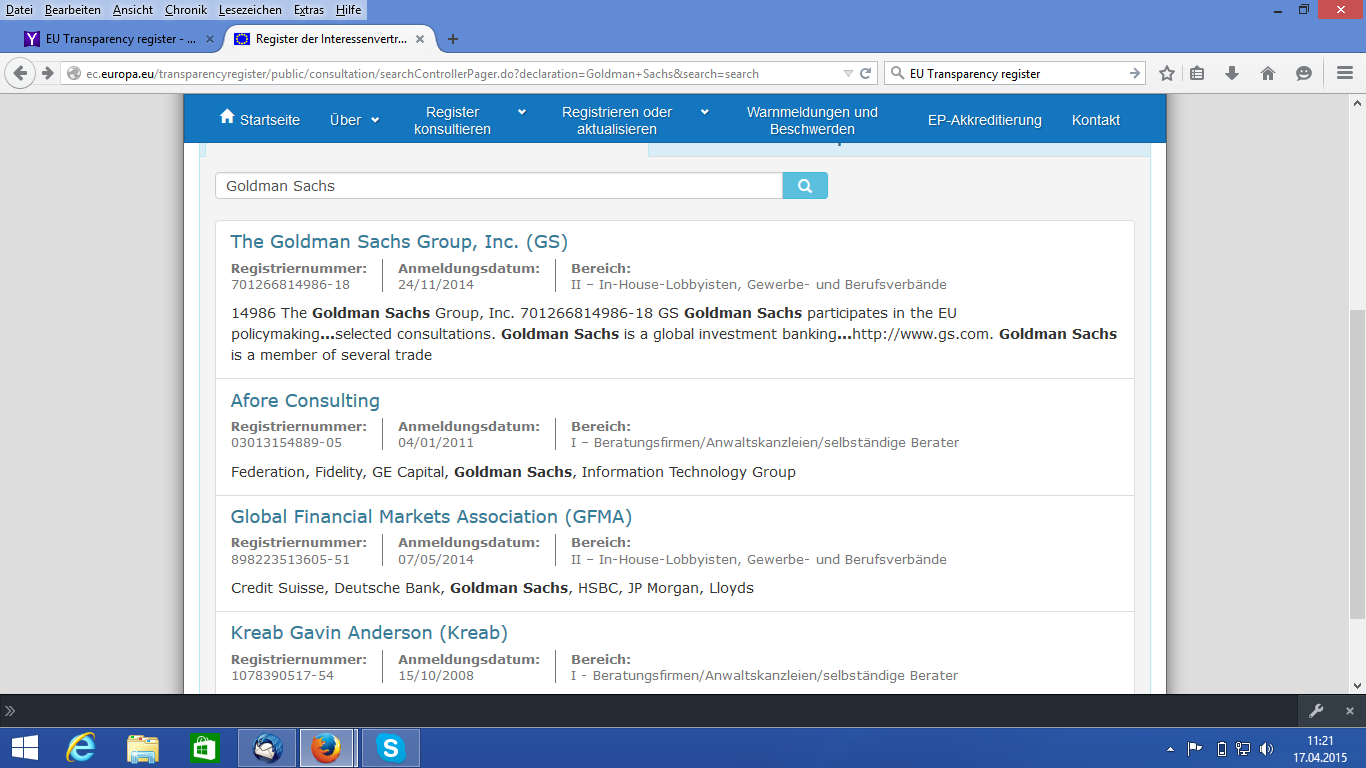Open a new browser tab with plus
1366x768 pixels.
pyautogui.click(x=453, y=39)
